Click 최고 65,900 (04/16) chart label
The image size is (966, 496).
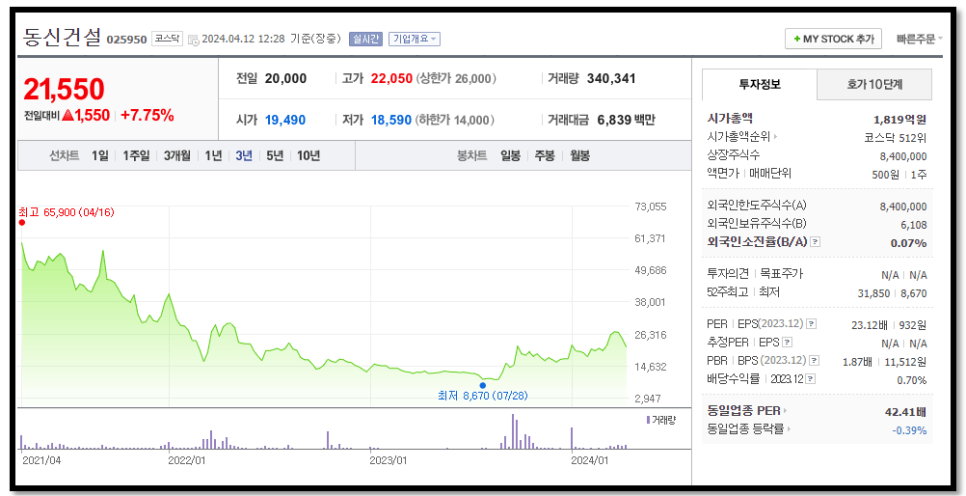click(67, 212)
